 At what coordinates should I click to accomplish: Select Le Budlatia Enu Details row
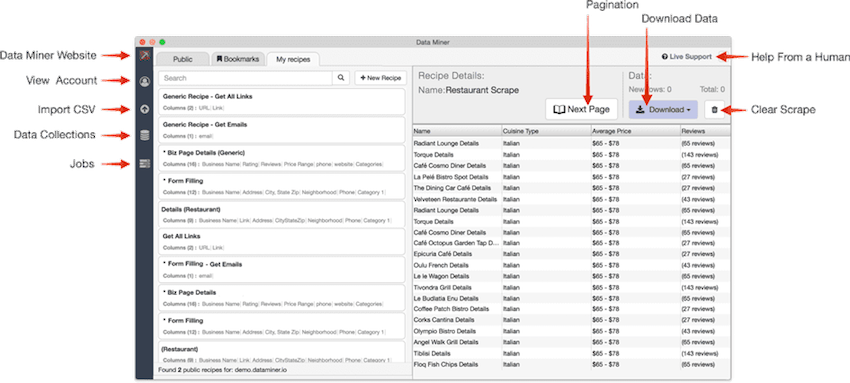point(571,298)
